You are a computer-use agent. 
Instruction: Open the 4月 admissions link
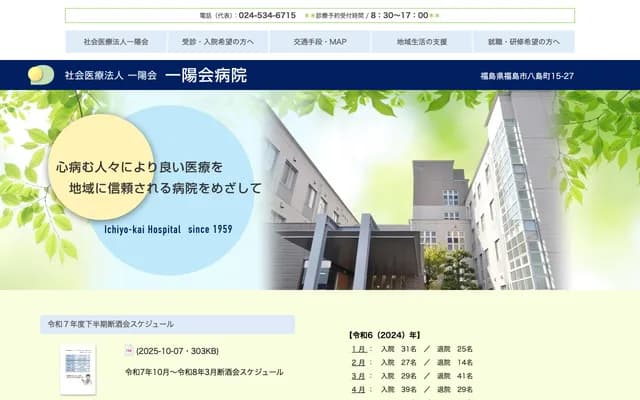pos(358,390)
